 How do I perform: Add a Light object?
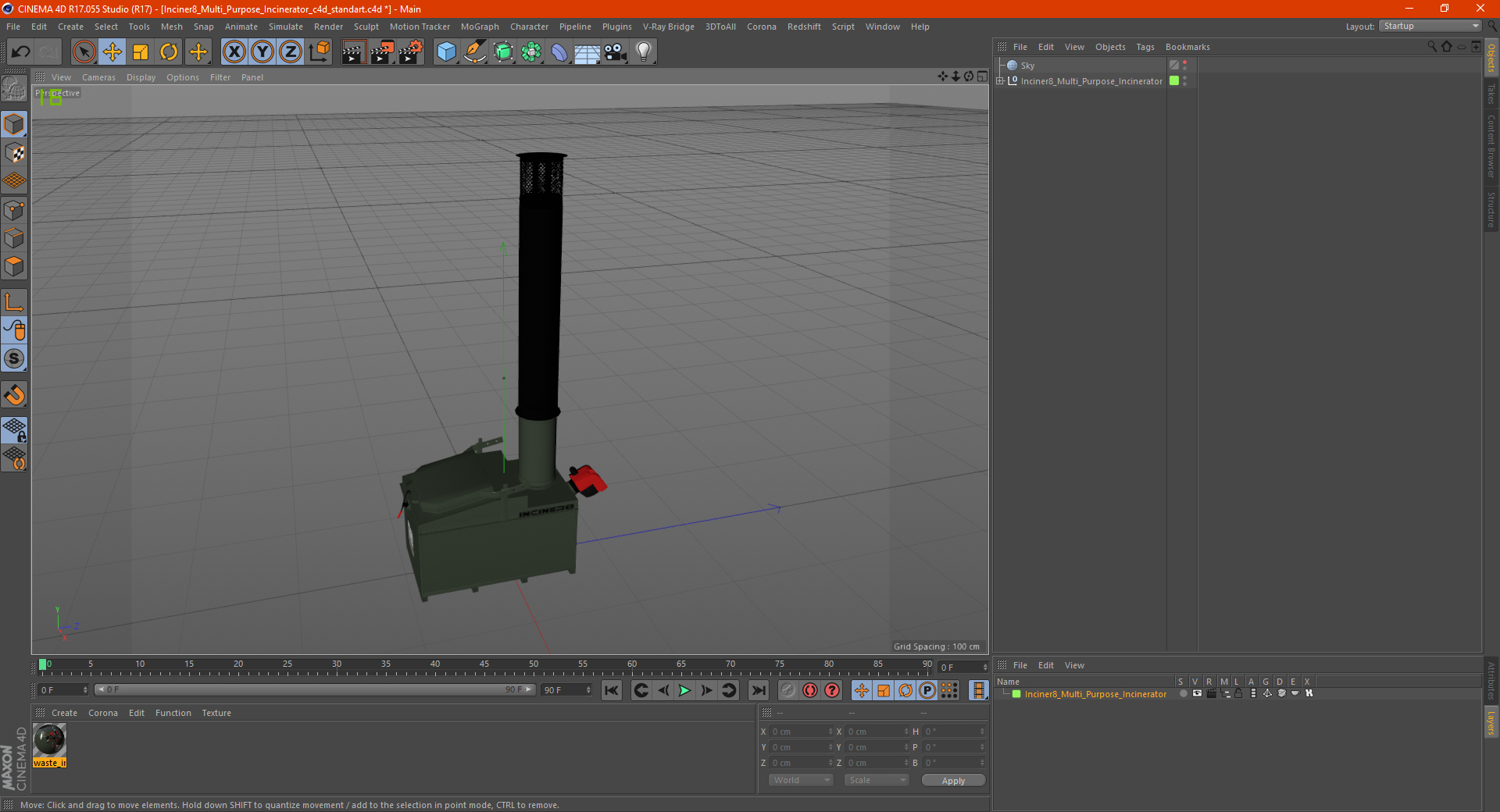click(x=644, y=52)
